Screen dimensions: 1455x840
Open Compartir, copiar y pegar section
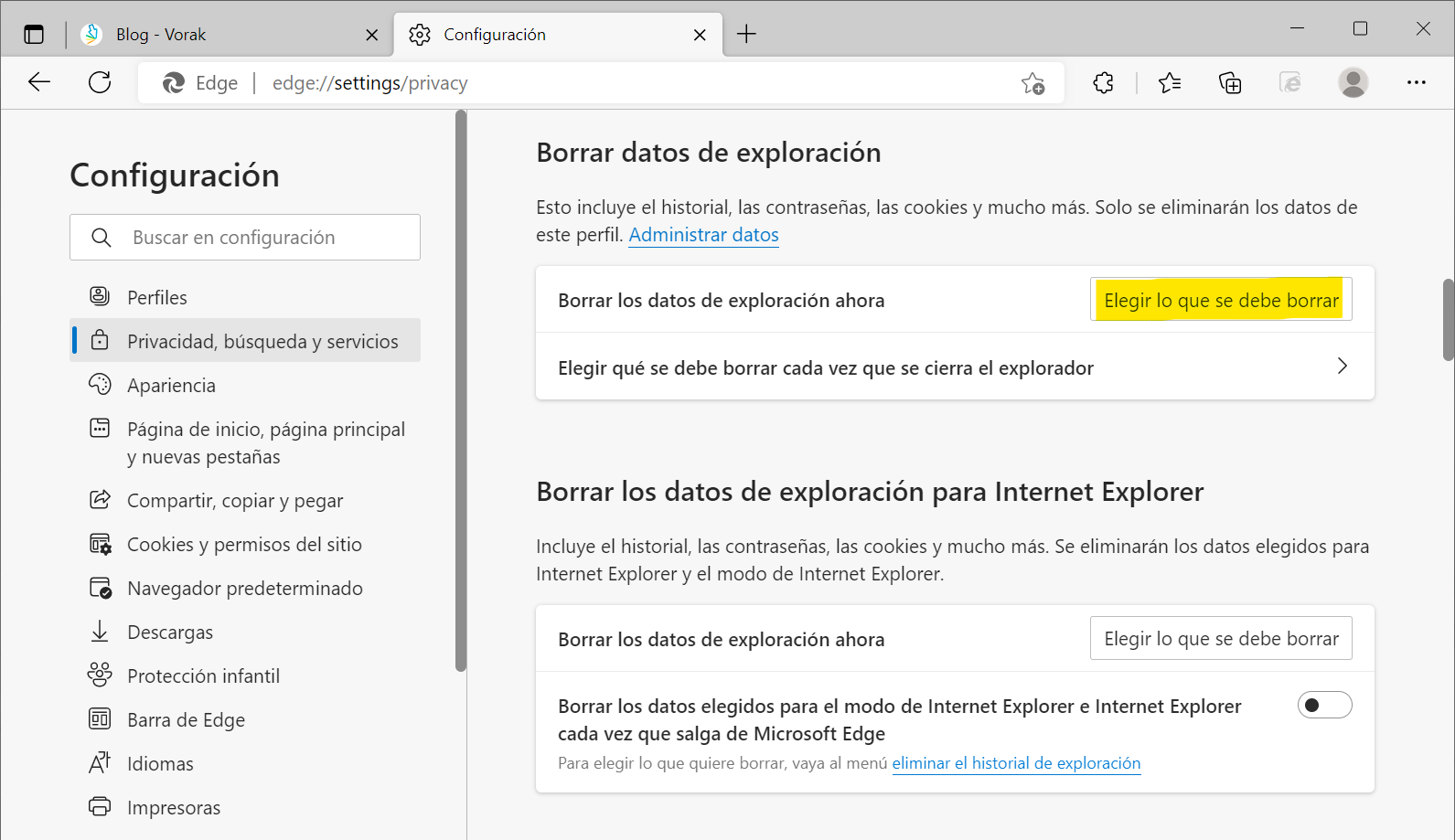coord(245,500)
